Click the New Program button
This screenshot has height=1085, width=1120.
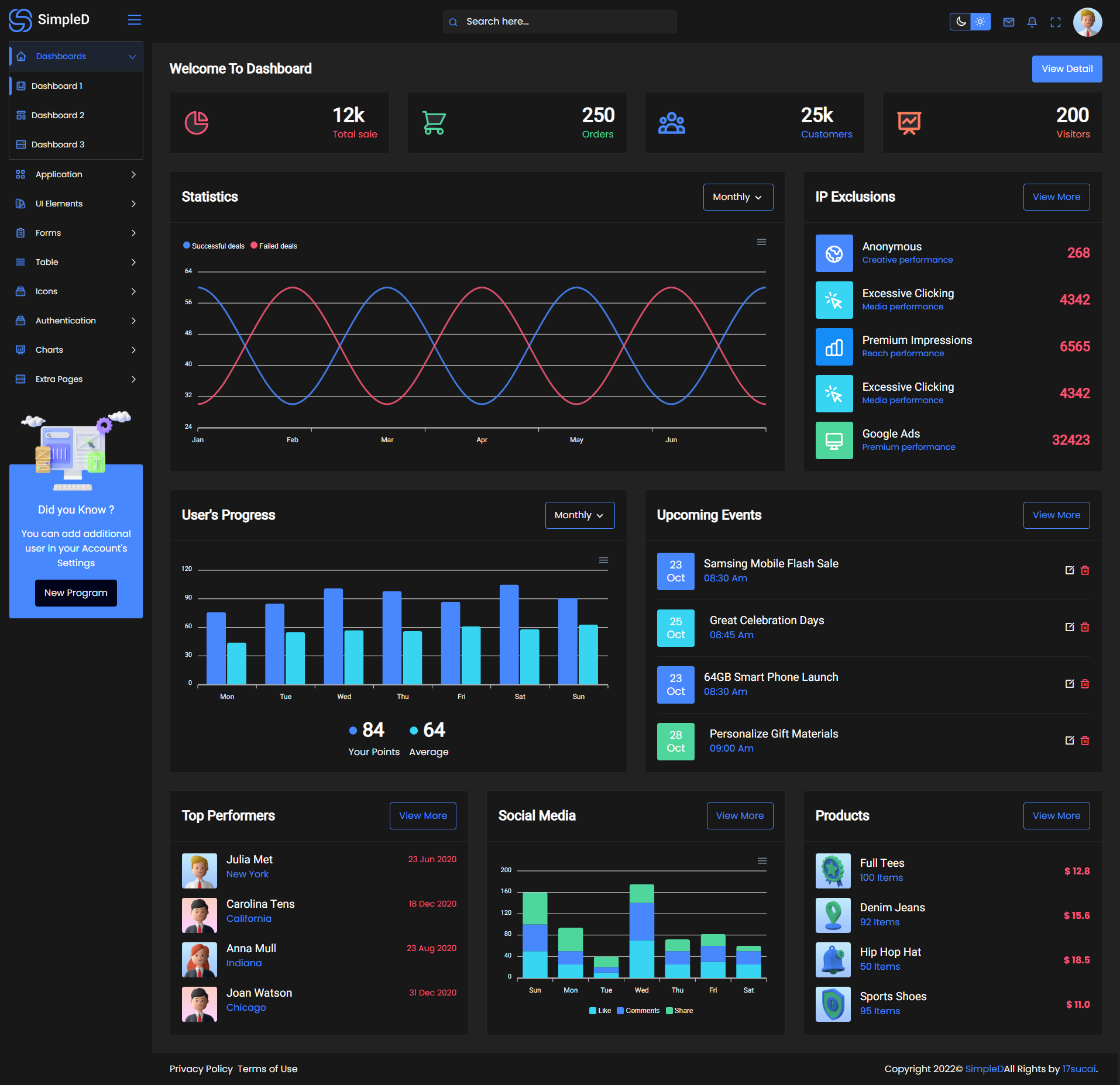click(x=76, y=593)
